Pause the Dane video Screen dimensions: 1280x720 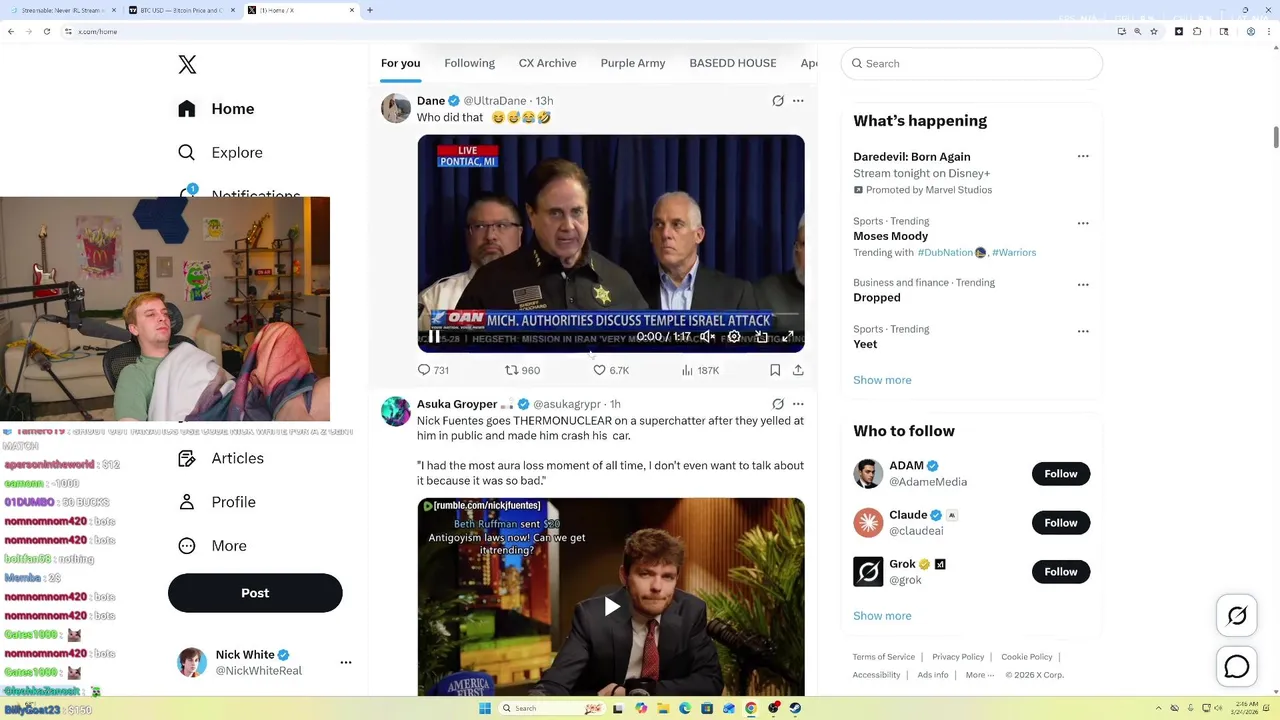pyautogui.click(x=433, y=337)
